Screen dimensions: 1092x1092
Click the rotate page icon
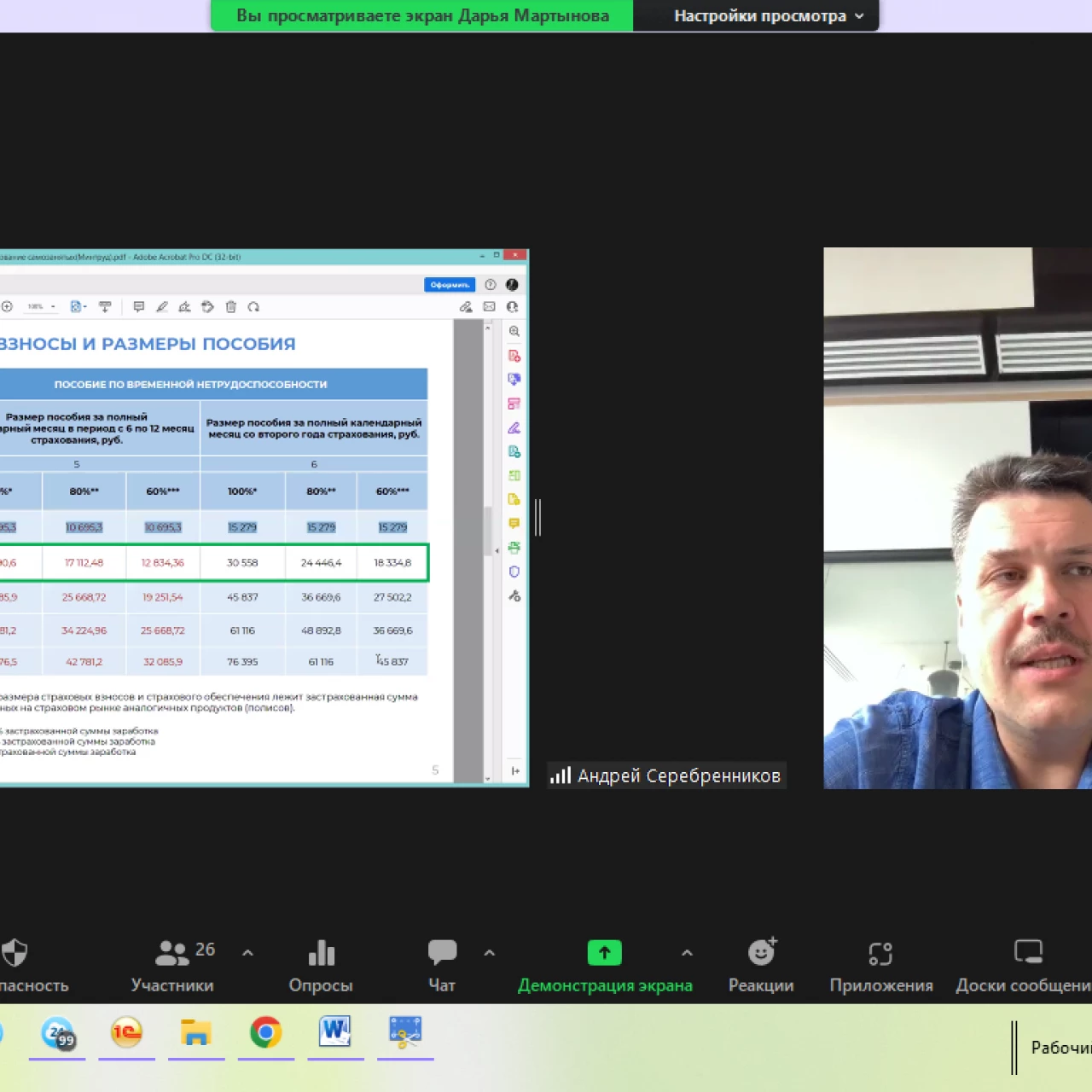click(253, 306)
